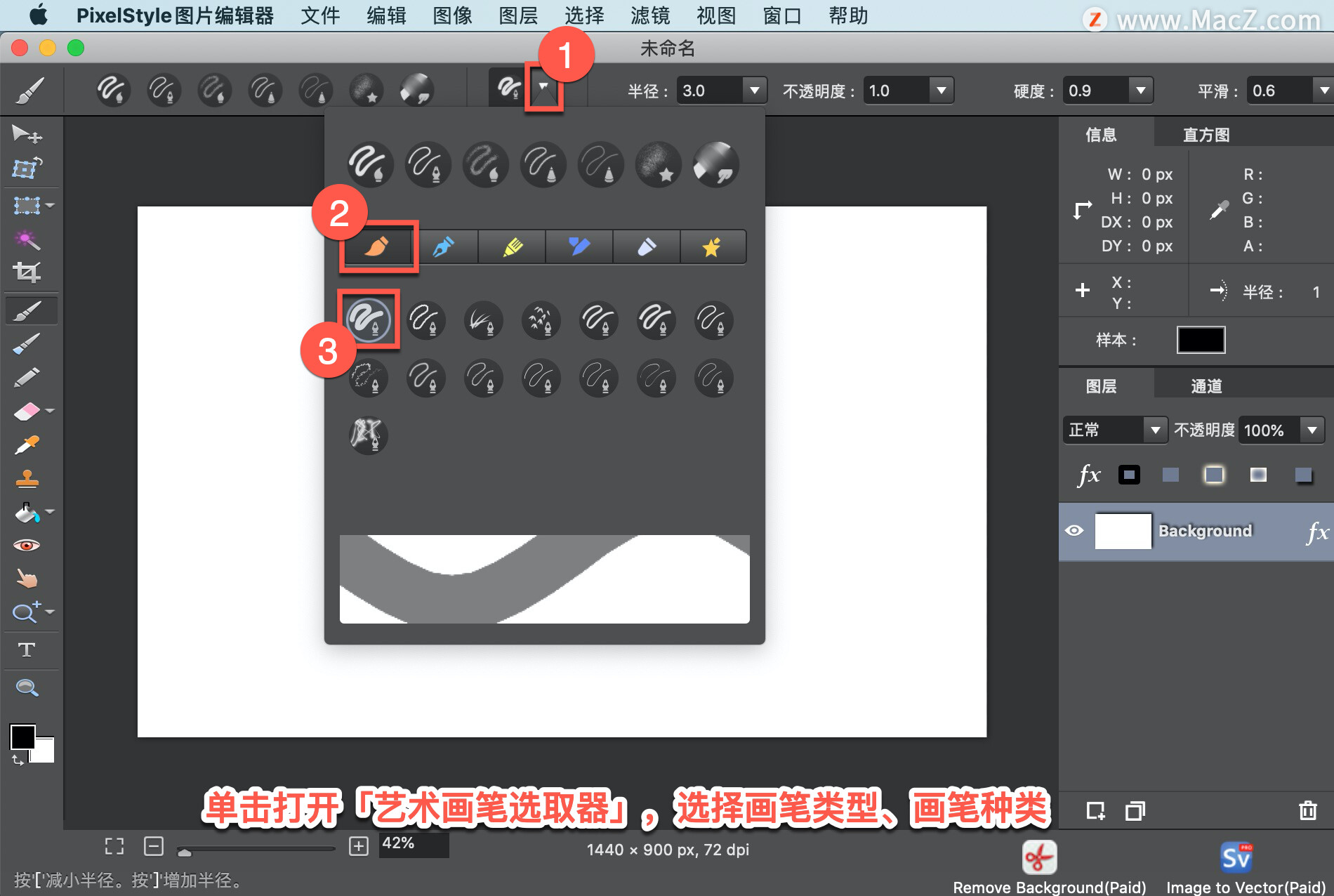
Task: Select the Crop tool
Action: point(27,273)
